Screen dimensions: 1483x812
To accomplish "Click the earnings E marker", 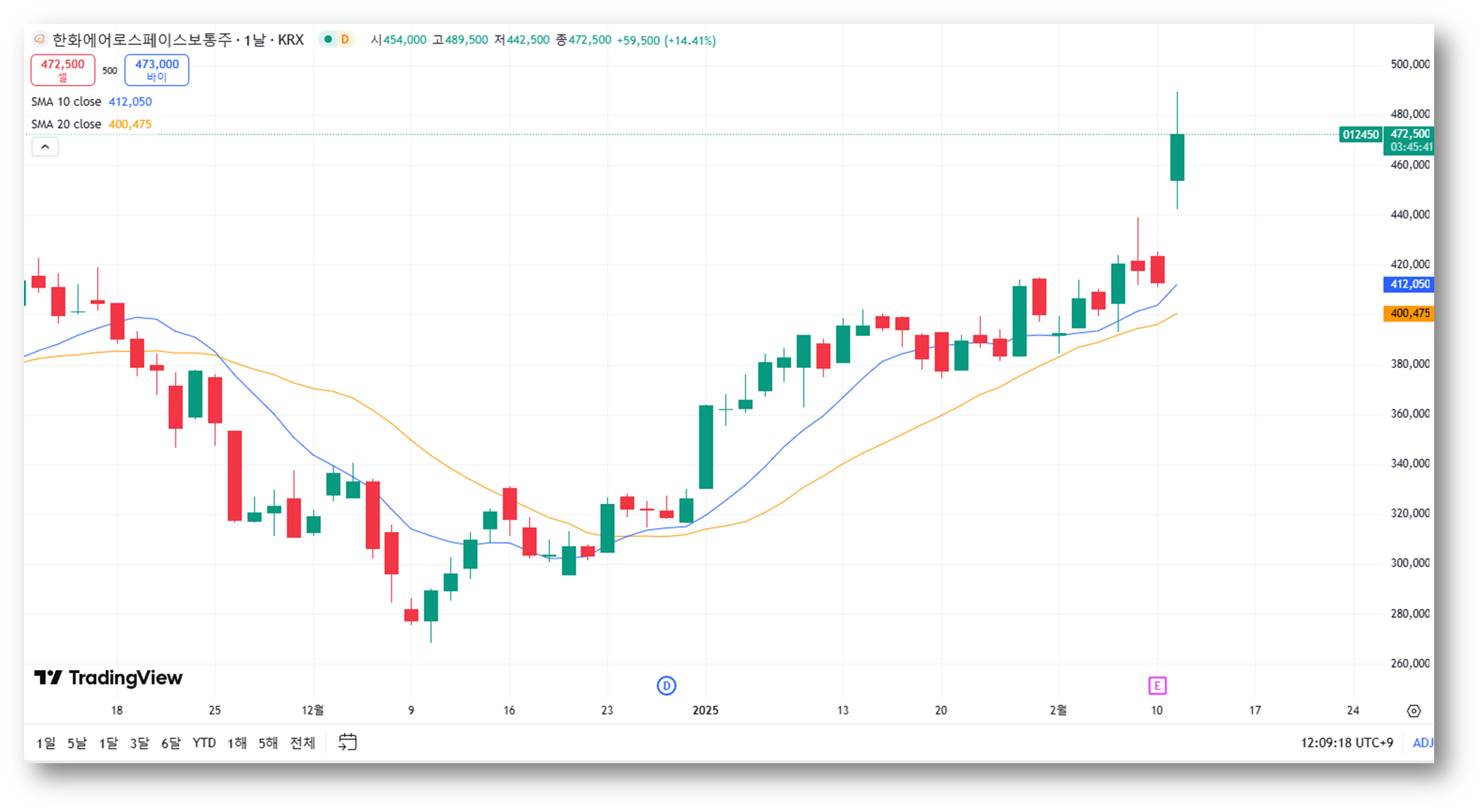I will click(x=1157, y=685).
